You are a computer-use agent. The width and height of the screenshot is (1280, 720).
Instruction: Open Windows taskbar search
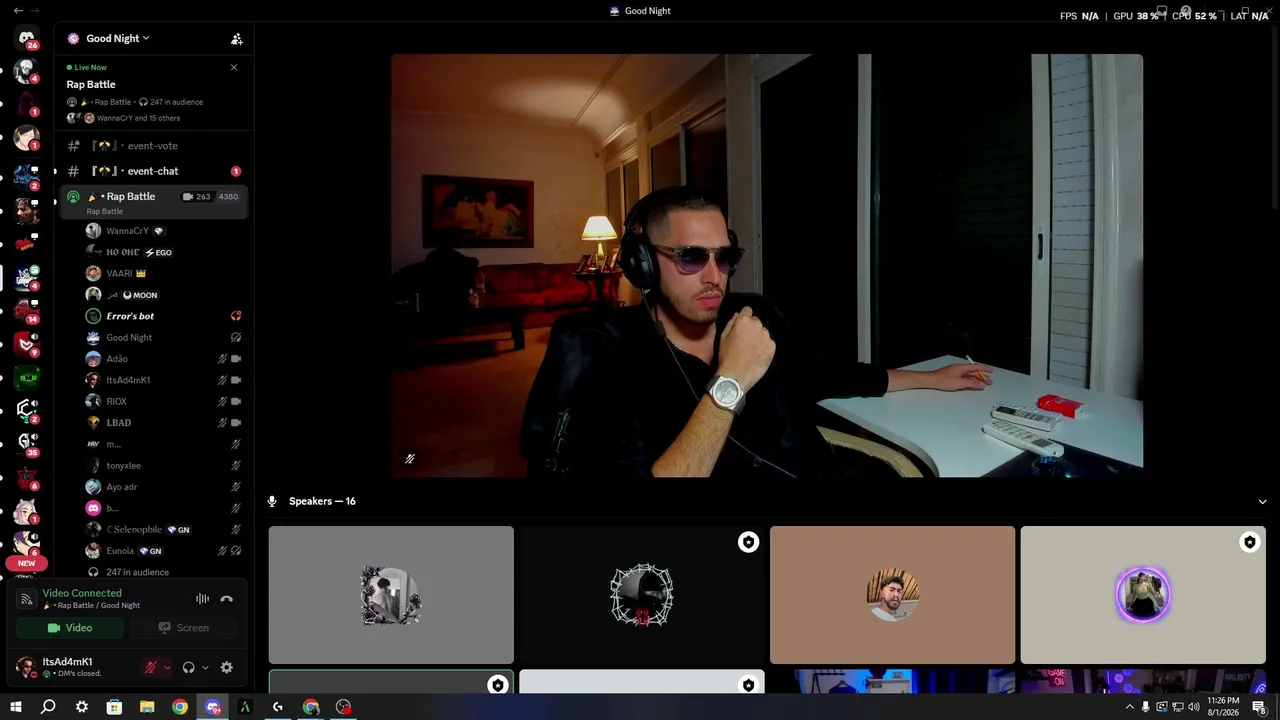(48, 707)
